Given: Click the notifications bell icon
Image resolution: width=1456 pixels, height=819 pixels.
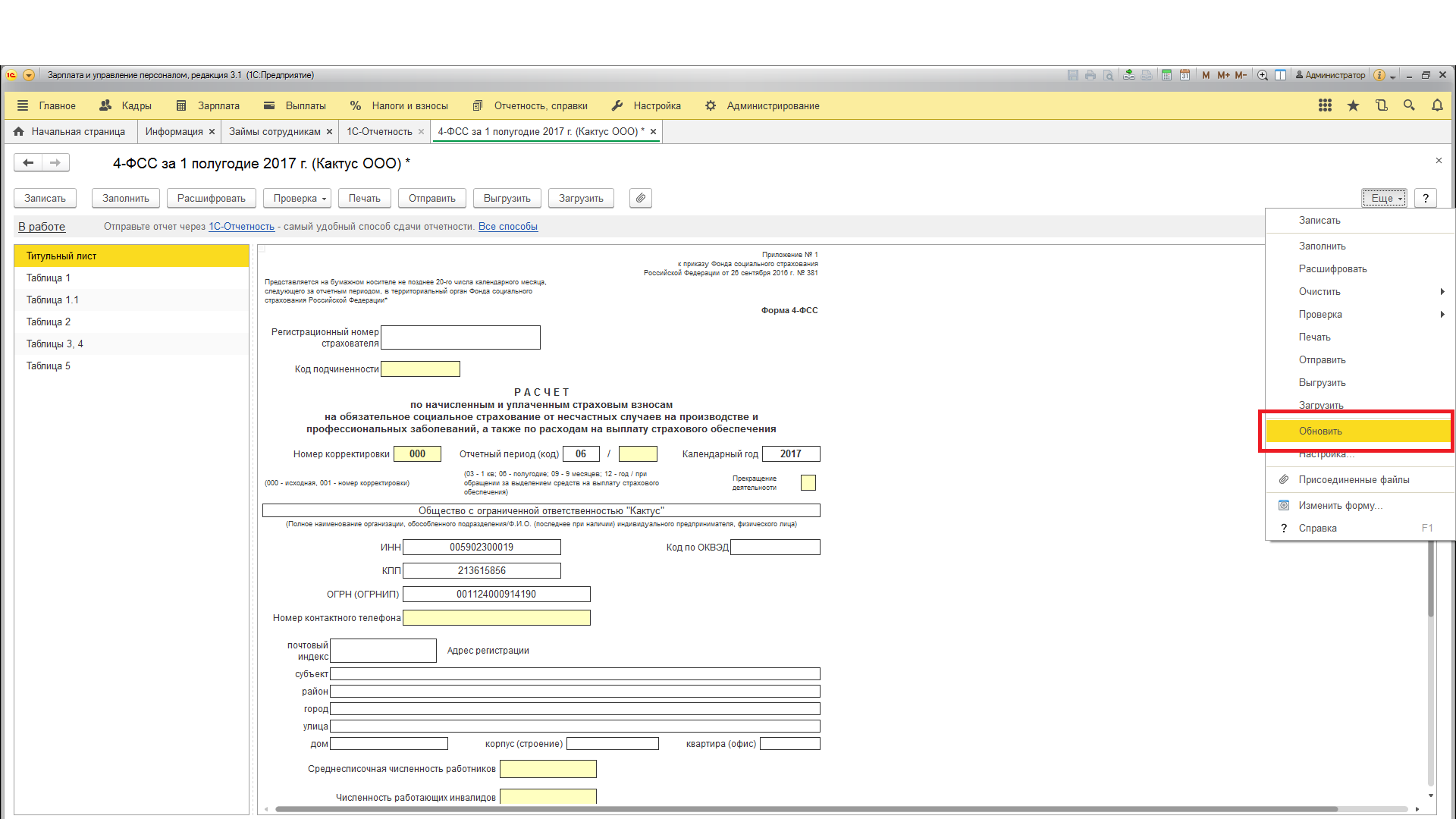Looking at the screenshot, I should tap(1437, 105).
